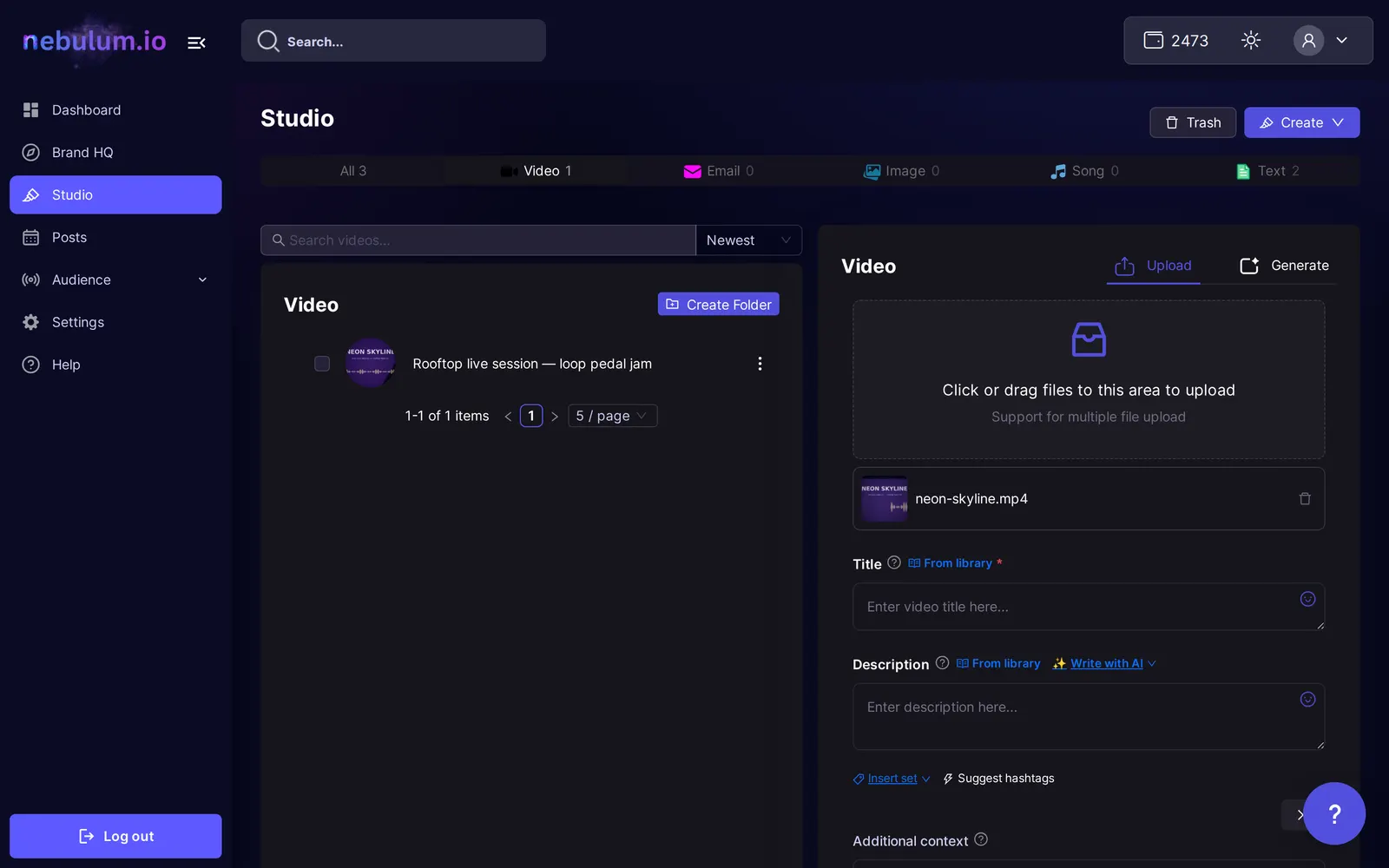
Task: Open the Insert set dropdown
Action: [x=892, y=779]
